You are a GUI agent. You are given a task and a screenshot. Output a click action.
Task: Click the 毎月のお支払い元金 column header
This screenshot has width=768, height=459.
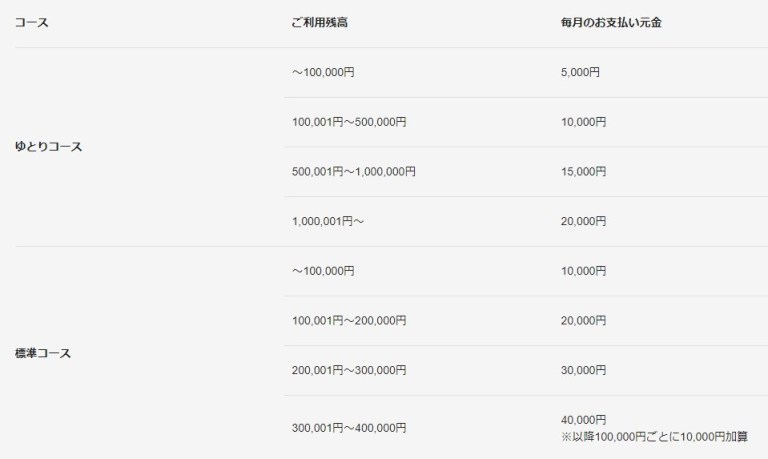pos(612,22)
